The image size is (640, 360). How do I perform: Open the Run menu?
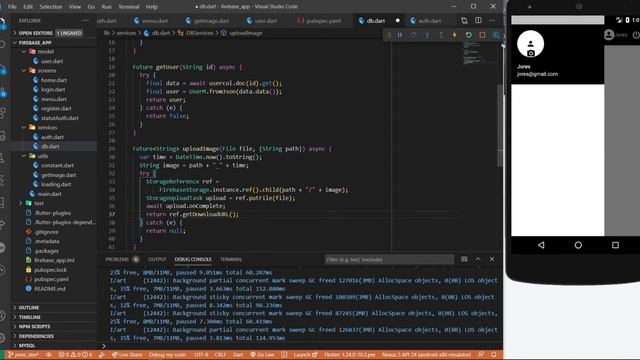click(107, 7)
